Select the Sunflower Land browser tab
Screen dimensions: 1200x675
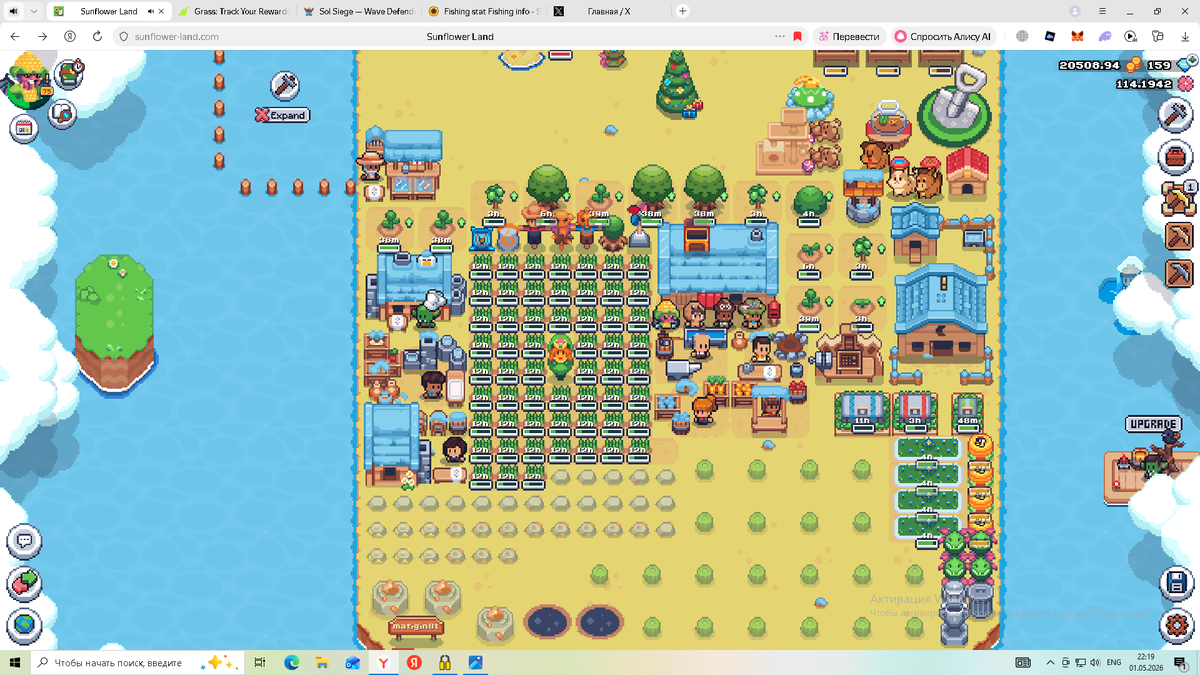tap(108, 11)
